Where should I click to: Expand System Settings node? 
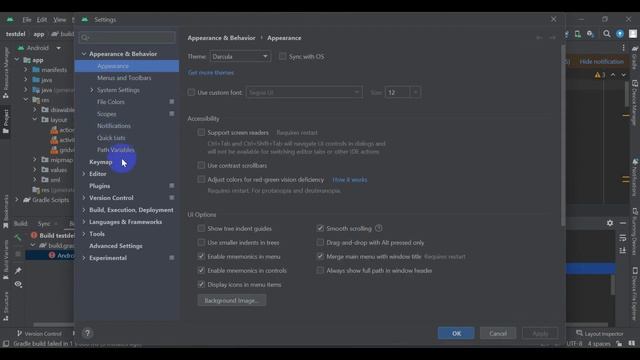pos(91,90)
